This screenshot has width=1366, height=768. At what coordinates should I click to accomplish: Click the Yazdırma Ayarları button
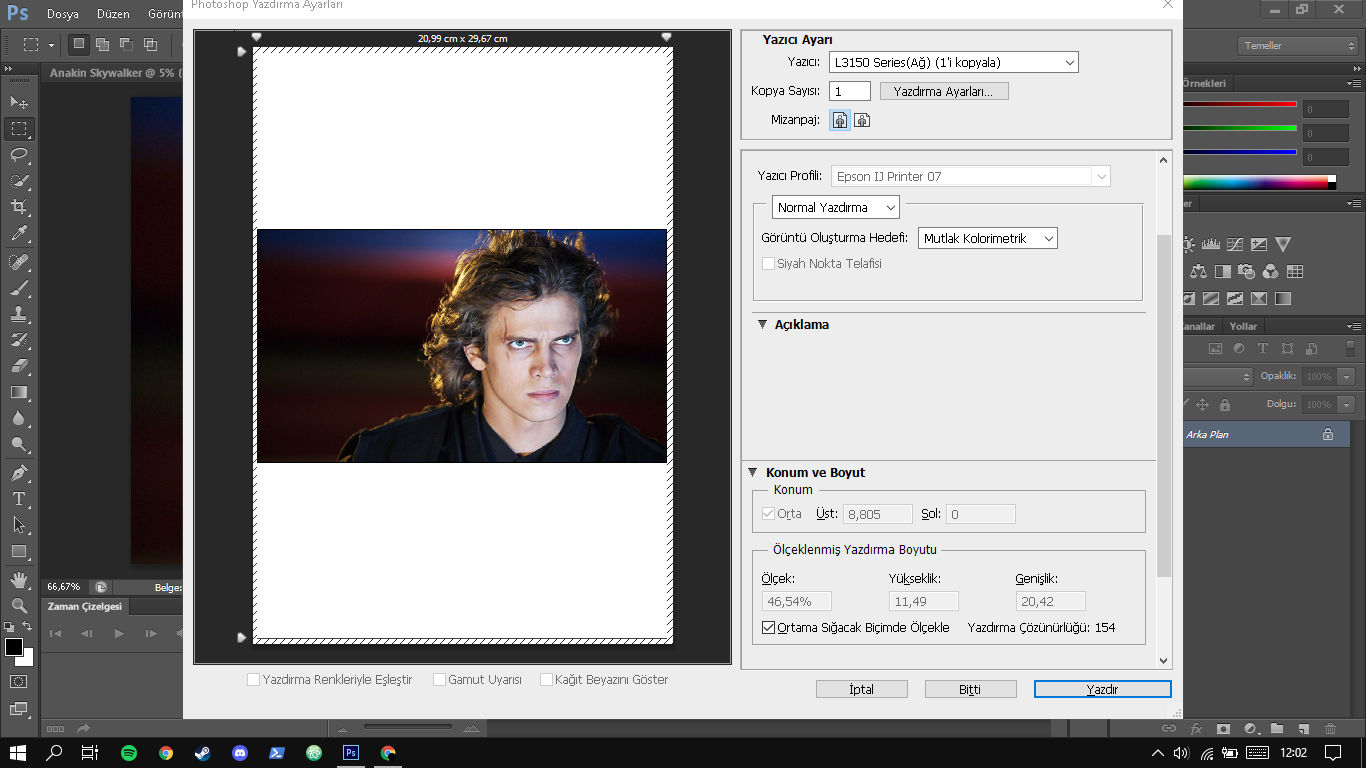coord(944,91)
